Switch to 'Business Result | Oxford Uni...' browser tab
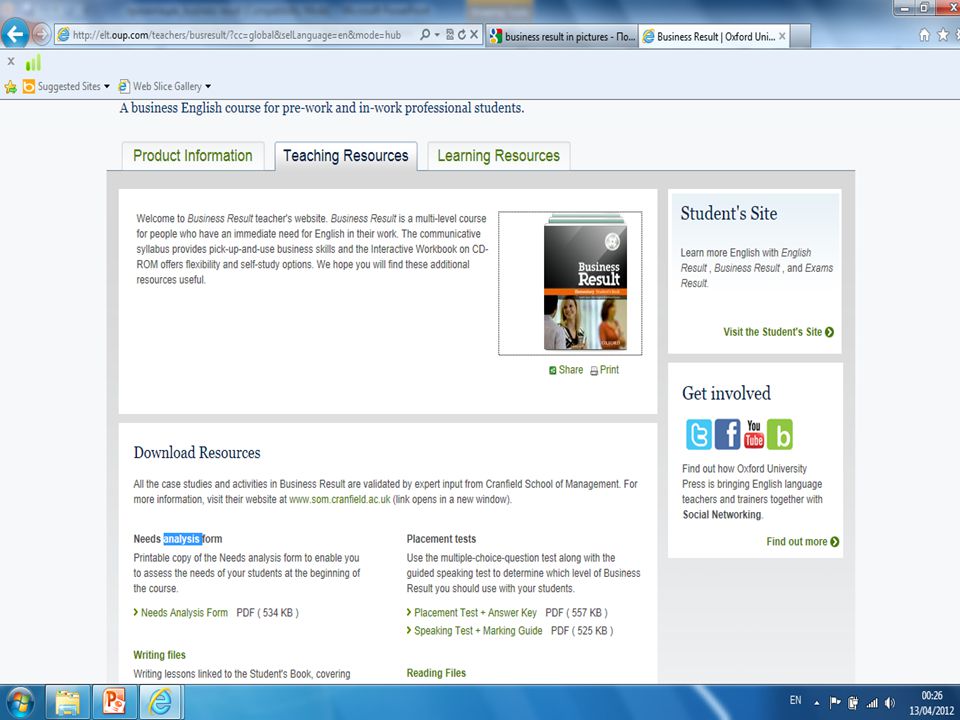The height and width of the screenshot is (720, 960). (x=708, y=36)
